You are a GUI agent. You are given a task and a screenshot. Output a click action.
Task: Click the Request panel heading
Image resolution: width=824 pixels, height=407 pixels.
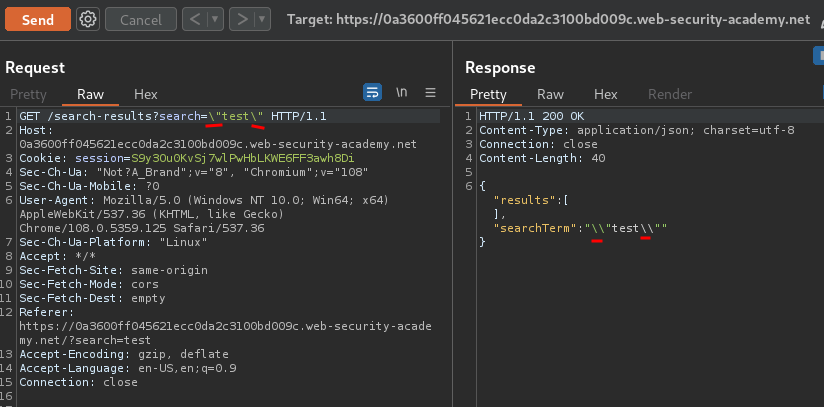pyautogui.click(x=35, y=67)
